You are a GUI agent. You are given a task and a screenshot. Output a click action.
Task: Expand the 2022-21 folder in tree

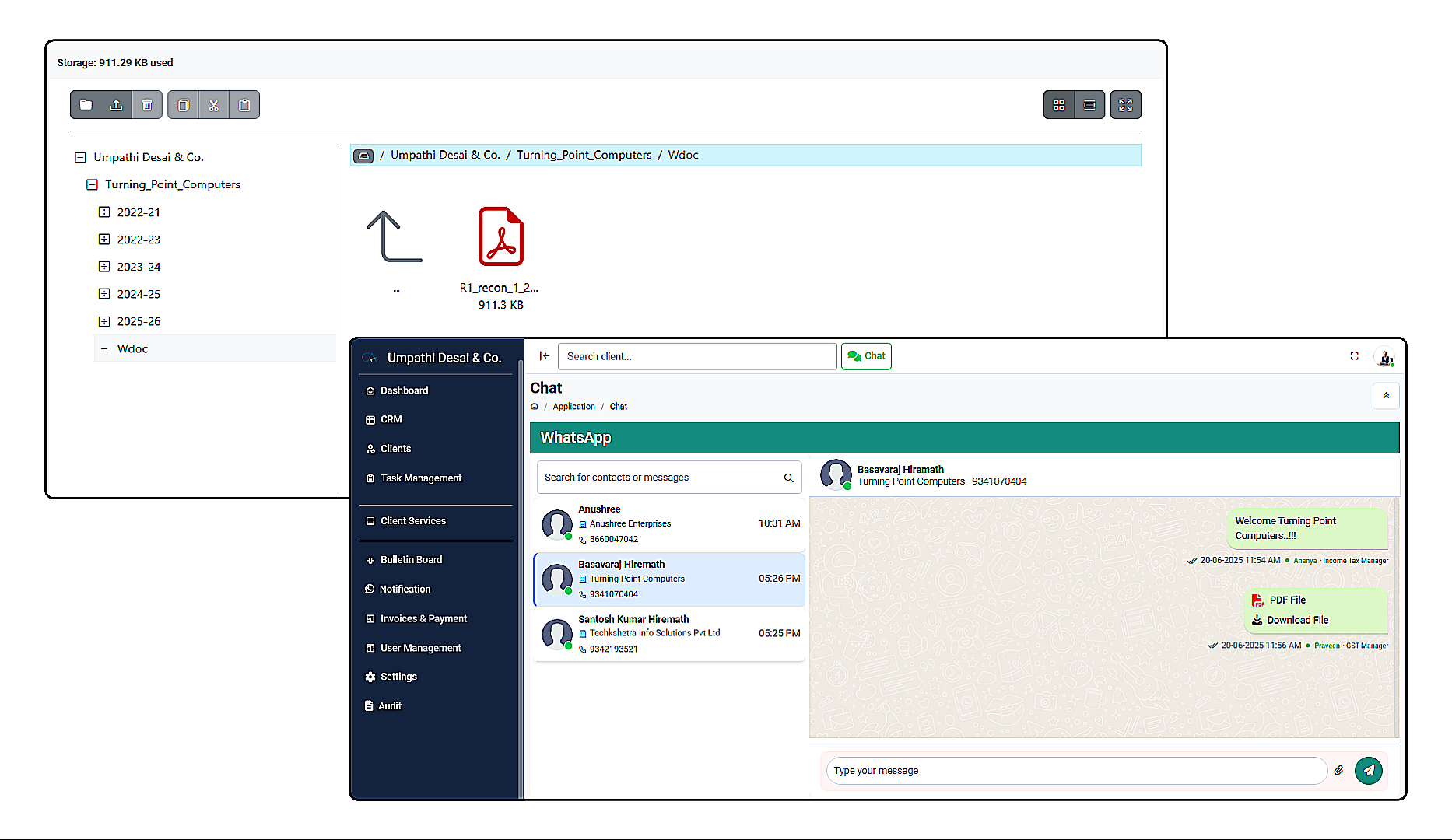tap(104, 212)
